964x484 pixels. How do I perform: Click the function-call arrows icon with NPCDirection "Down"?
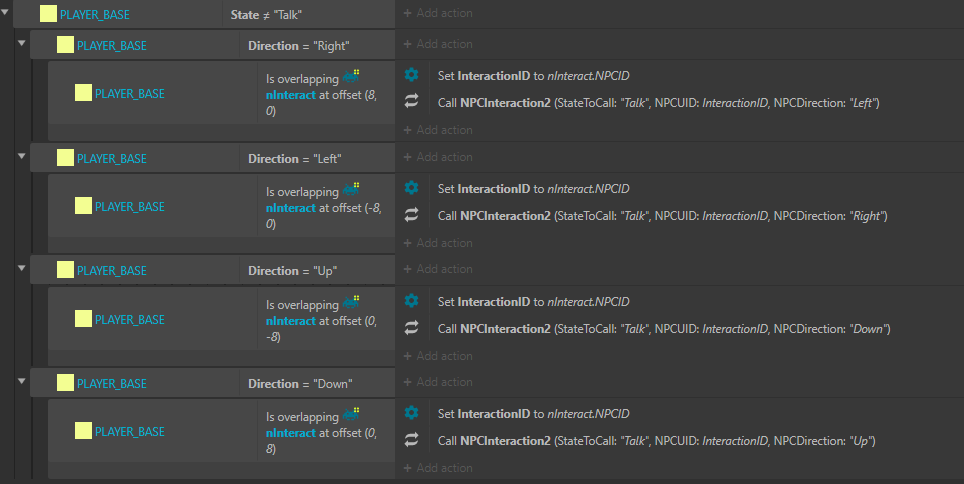pos(411,327)
